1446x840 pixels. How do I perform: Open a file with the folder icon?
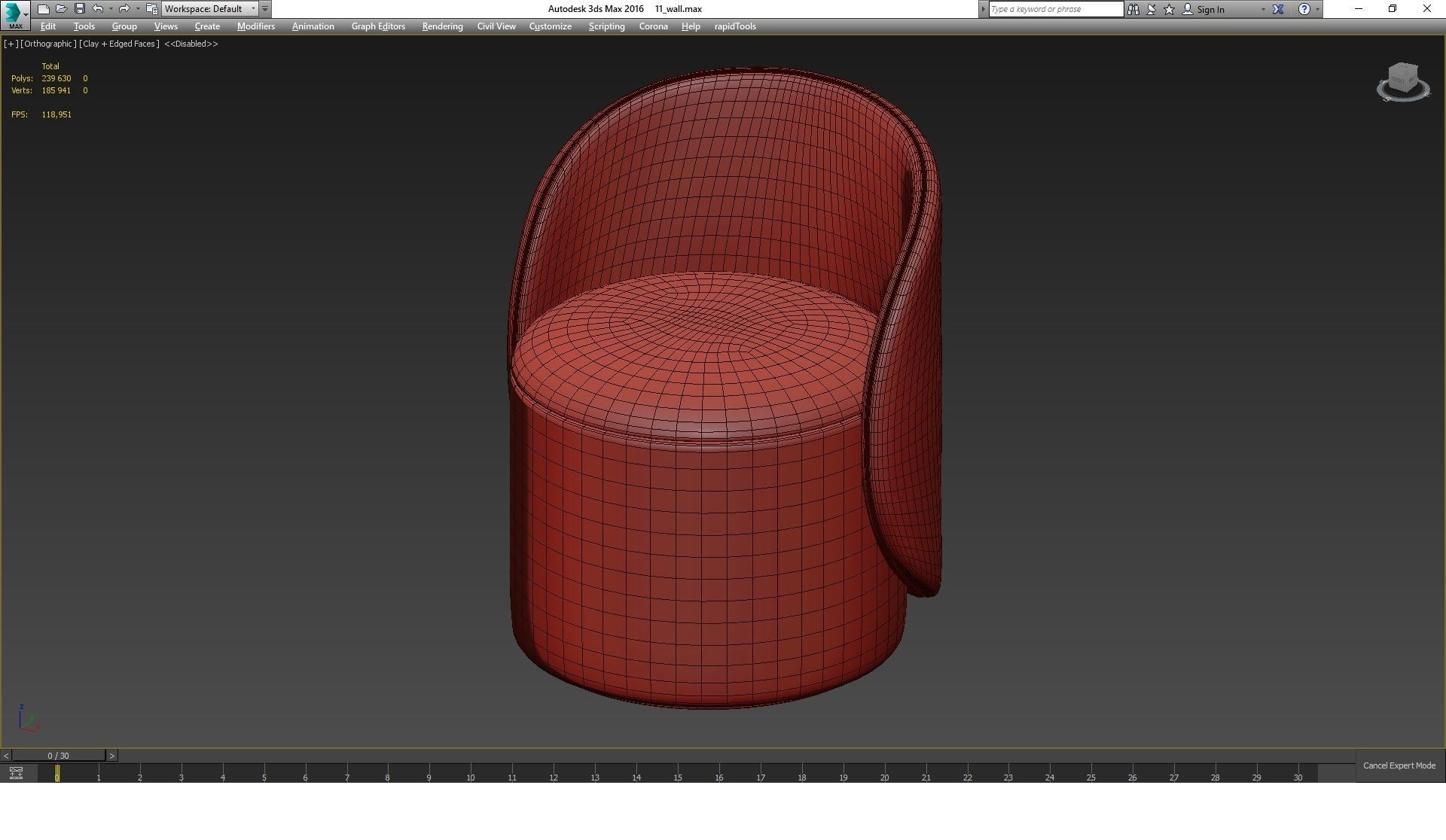click(61, 9)
